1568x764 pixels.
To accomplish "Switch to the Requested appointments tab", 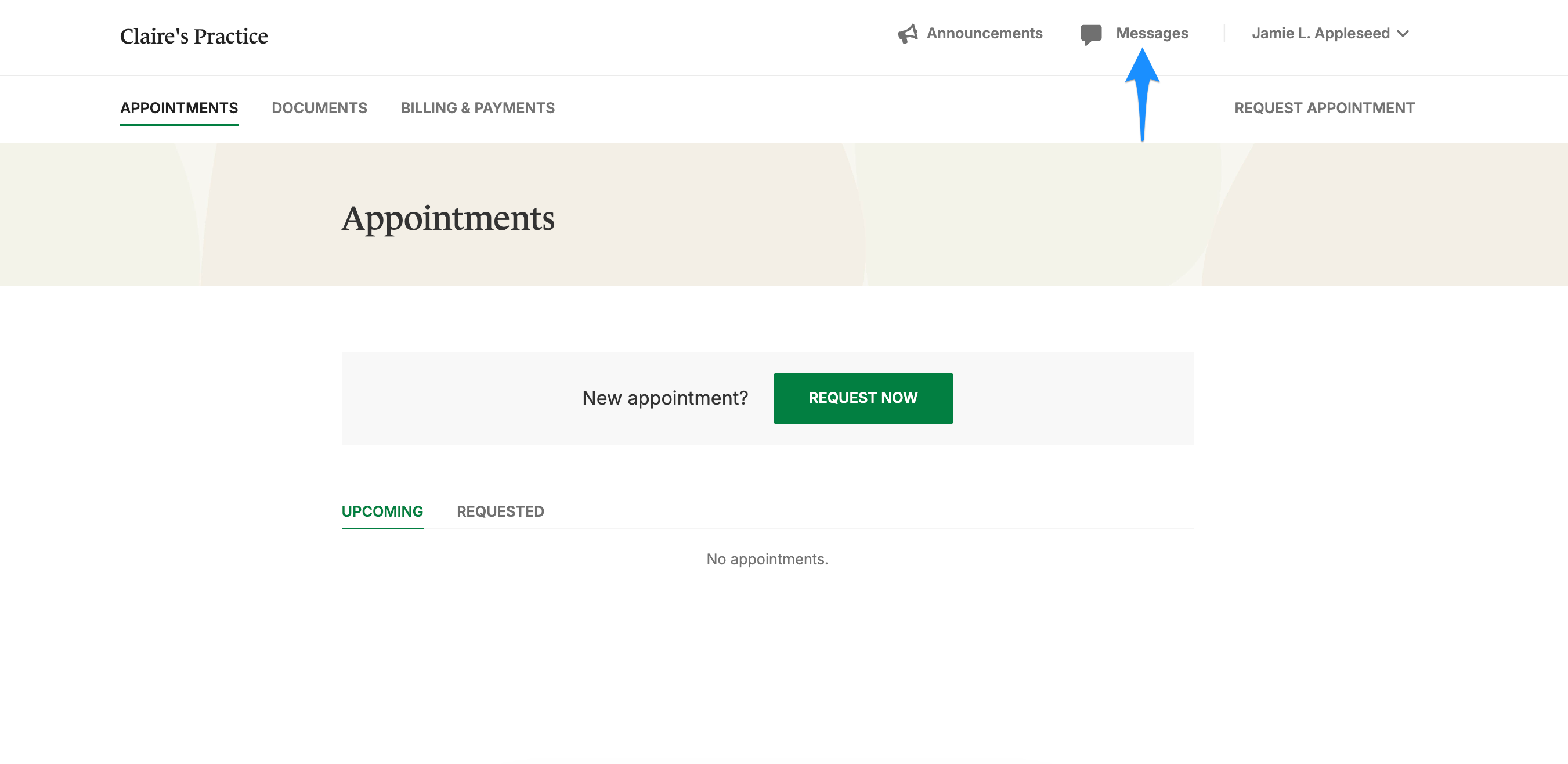I will [500, 511].
